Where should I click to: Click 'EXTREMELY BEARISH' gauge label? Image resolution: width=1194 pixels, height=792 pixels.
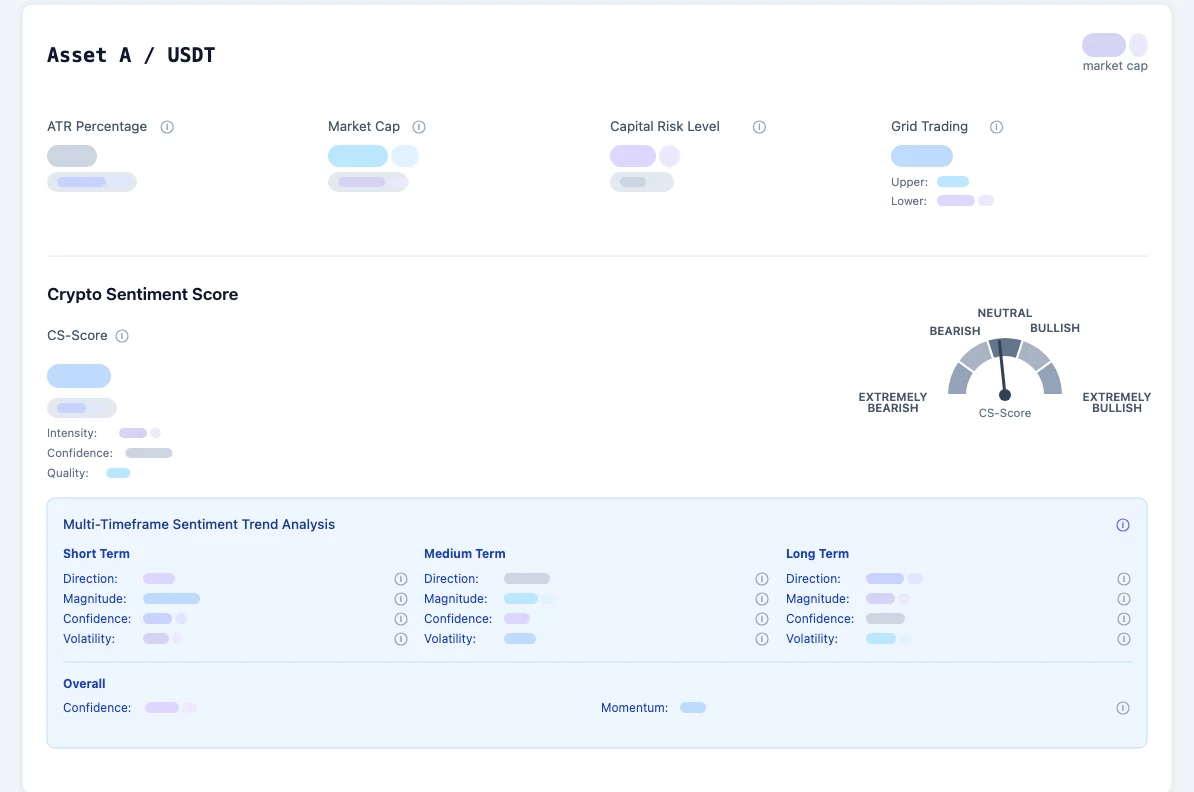point(892,403)
